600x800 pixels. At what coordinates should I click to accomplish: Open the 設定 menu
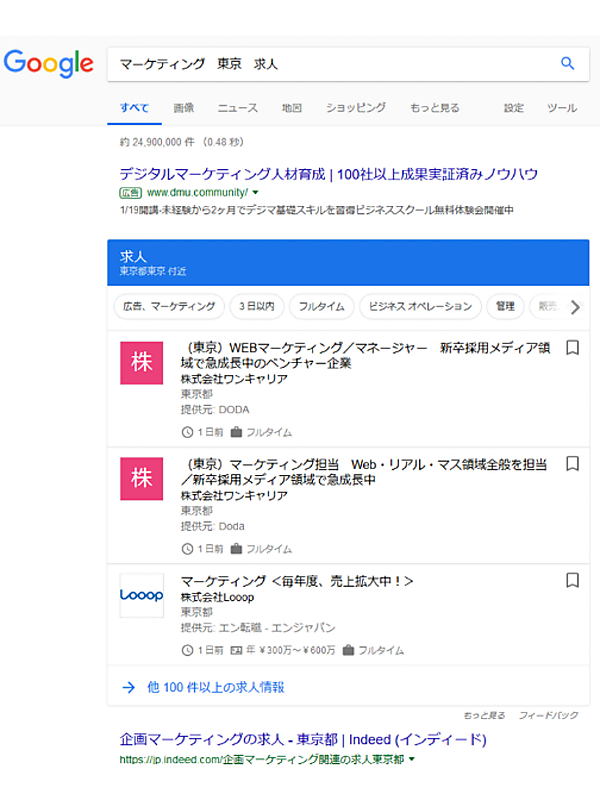click(513, 108)
